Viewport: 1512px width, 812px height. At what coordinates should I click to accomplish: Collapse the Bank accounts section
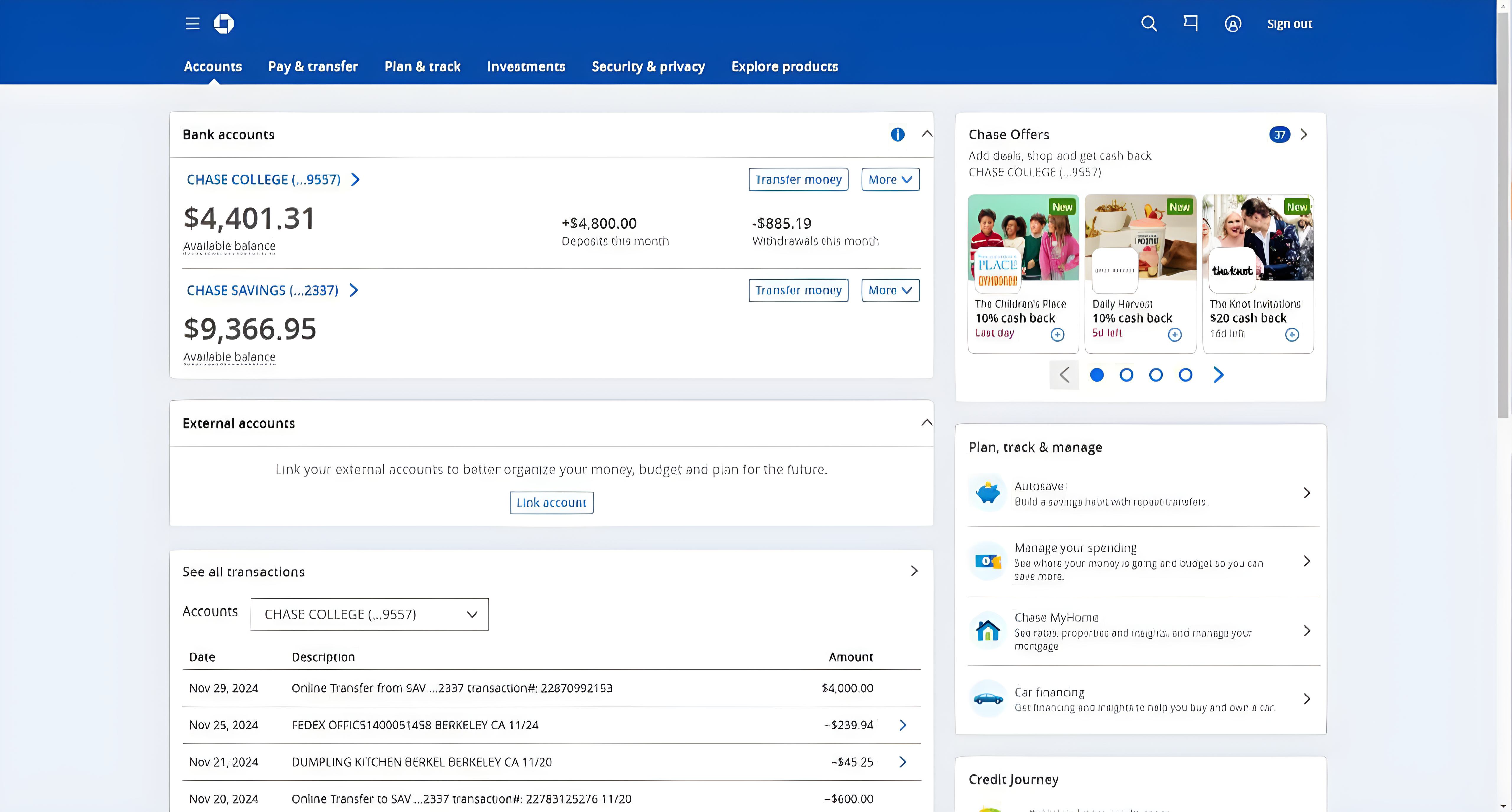[x=927, y=134]
